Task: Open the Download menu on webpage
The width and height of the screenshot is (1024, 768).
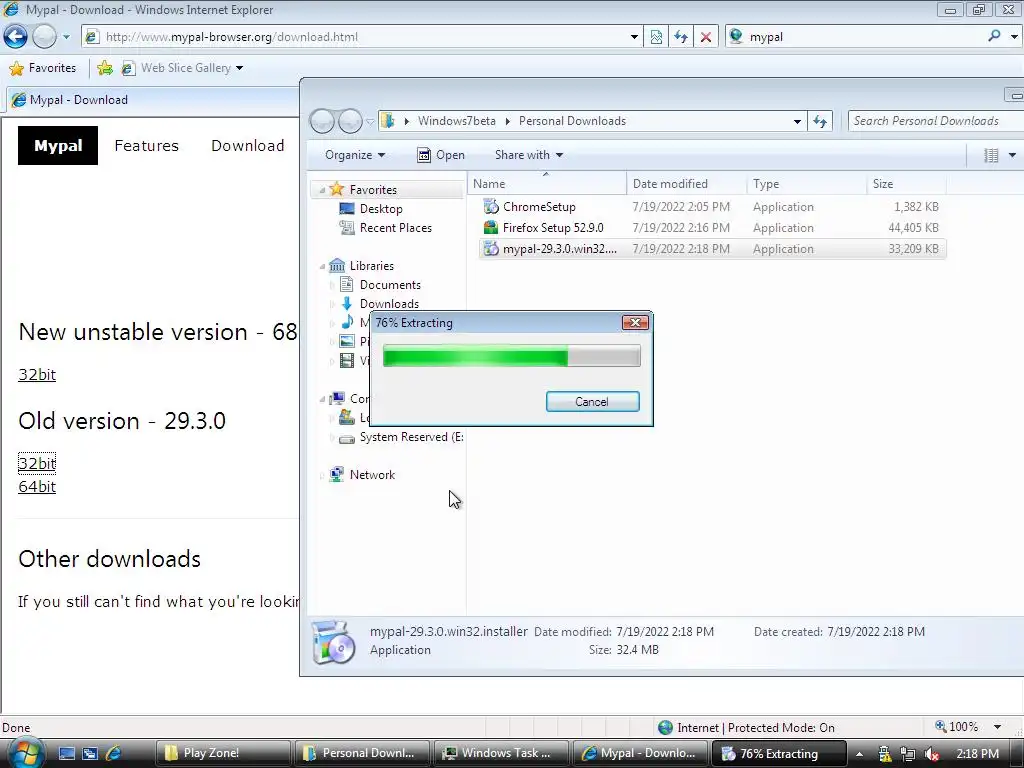Action: [x=248, y=146]
